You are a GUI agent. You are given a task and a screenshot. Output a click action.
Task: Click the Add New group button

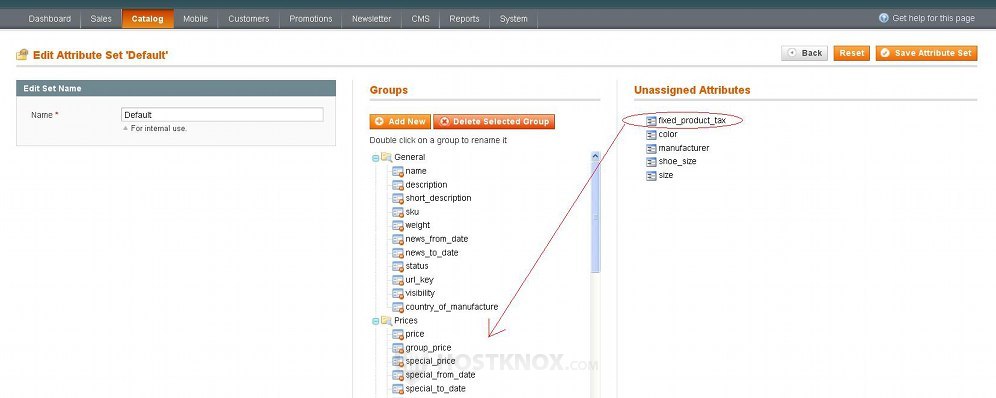[400, 121]
